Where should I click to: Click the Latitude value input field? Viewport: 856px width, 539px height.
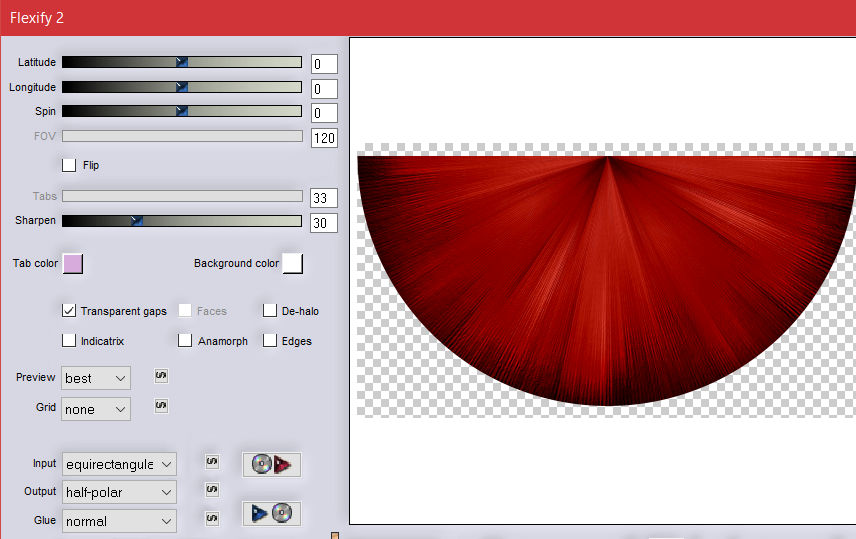(323, 65)
